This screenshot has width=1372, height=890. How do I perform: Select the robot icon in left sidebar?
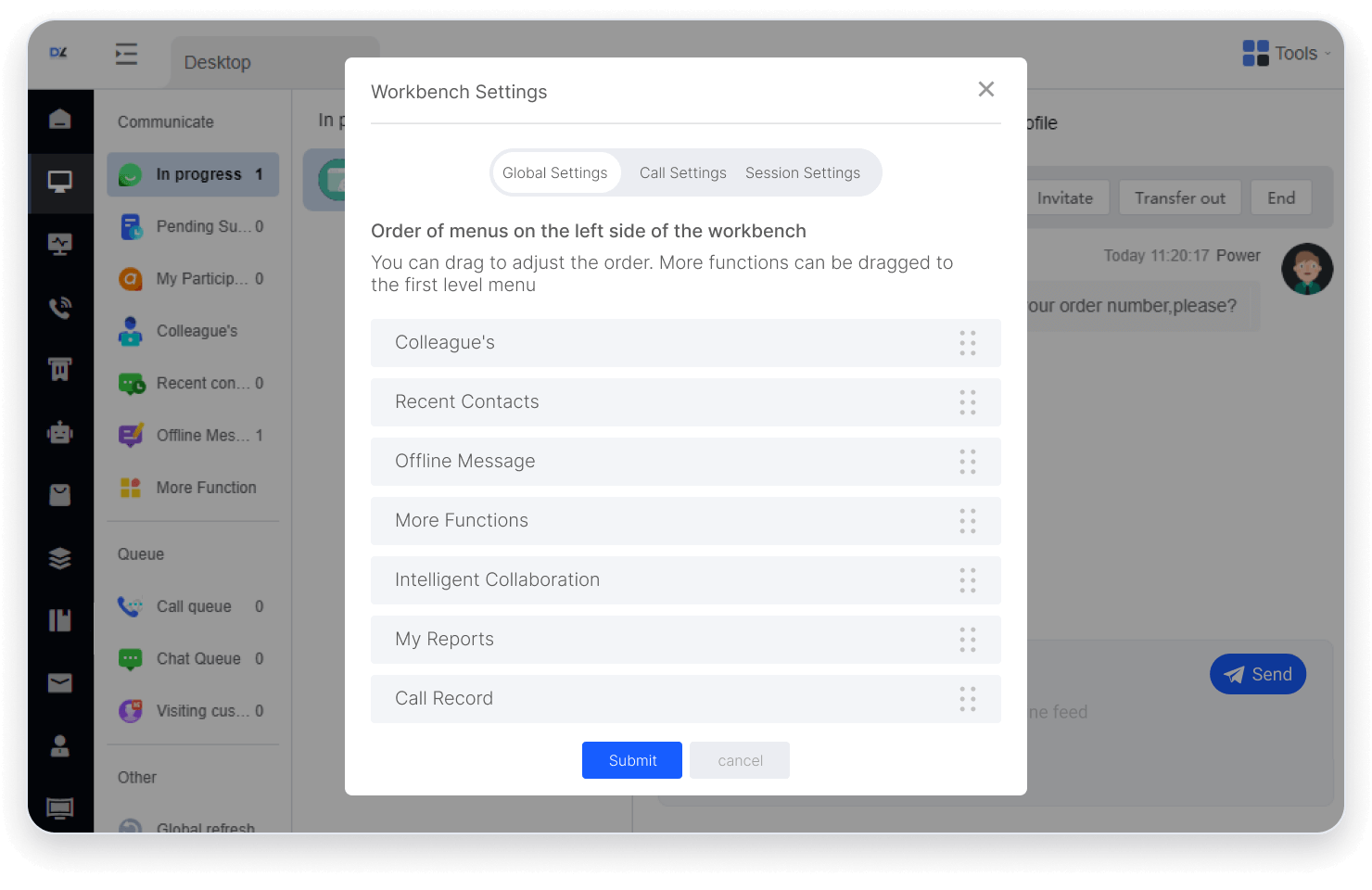(x=60, y=432)
